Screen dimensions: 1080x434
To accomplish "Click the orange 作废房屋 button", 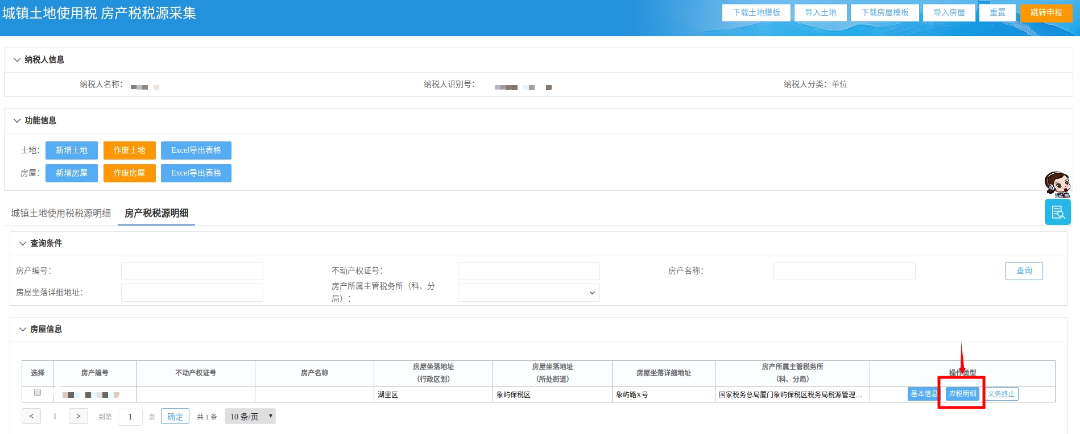I will pos(129,173).
